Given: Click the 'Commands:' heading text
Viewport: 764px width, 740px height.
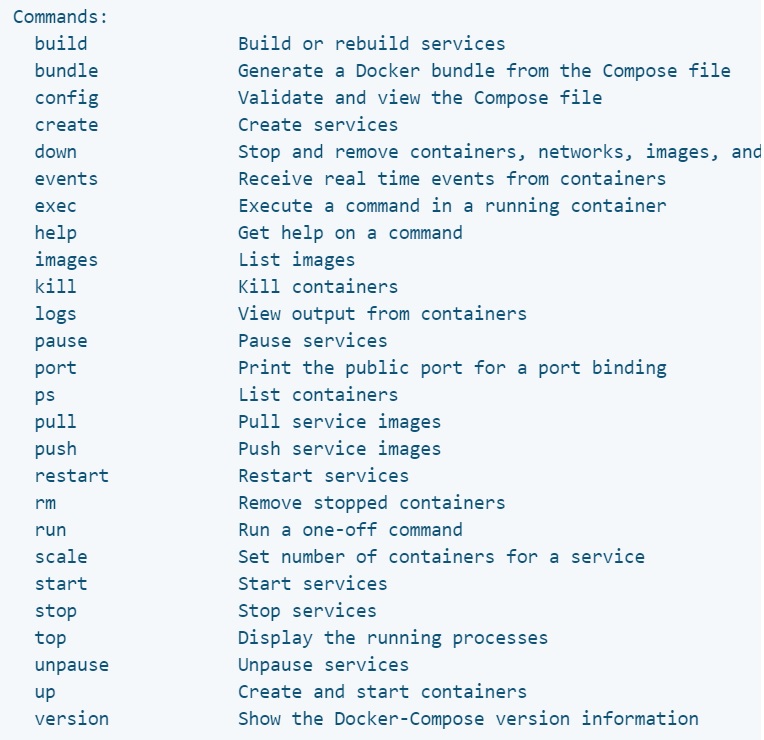Looking at the screenshot, I should pos(60,17).
